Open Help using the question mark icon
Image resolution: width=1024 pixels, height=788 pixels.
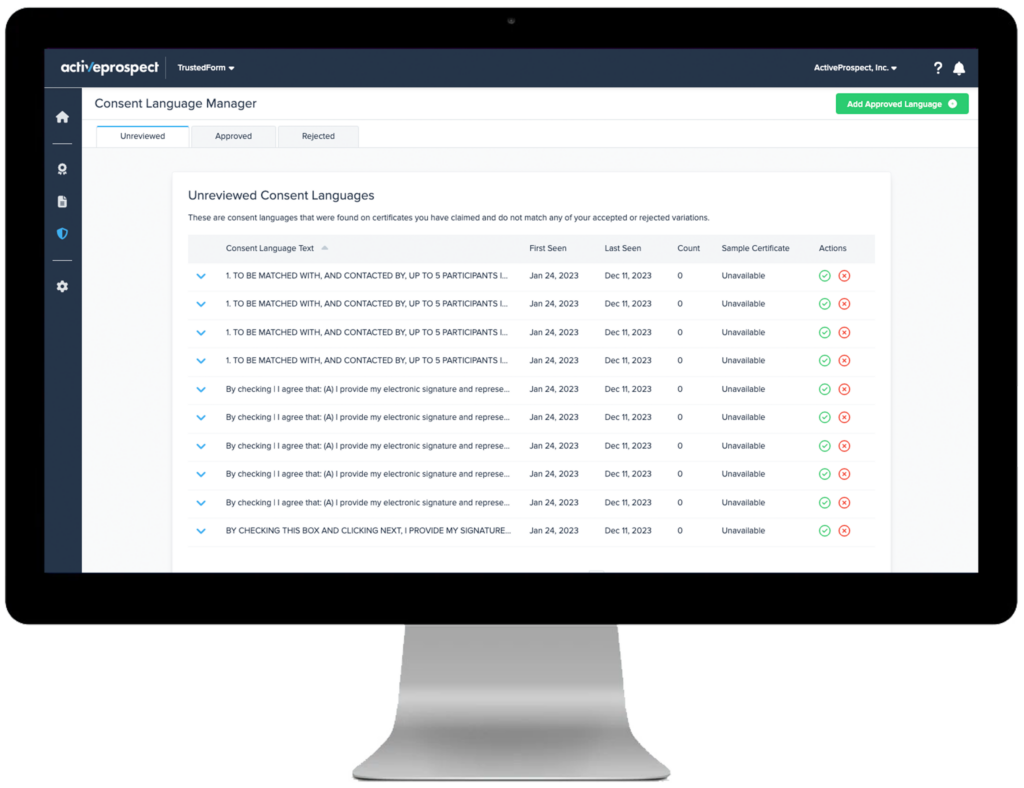point(937,68)
